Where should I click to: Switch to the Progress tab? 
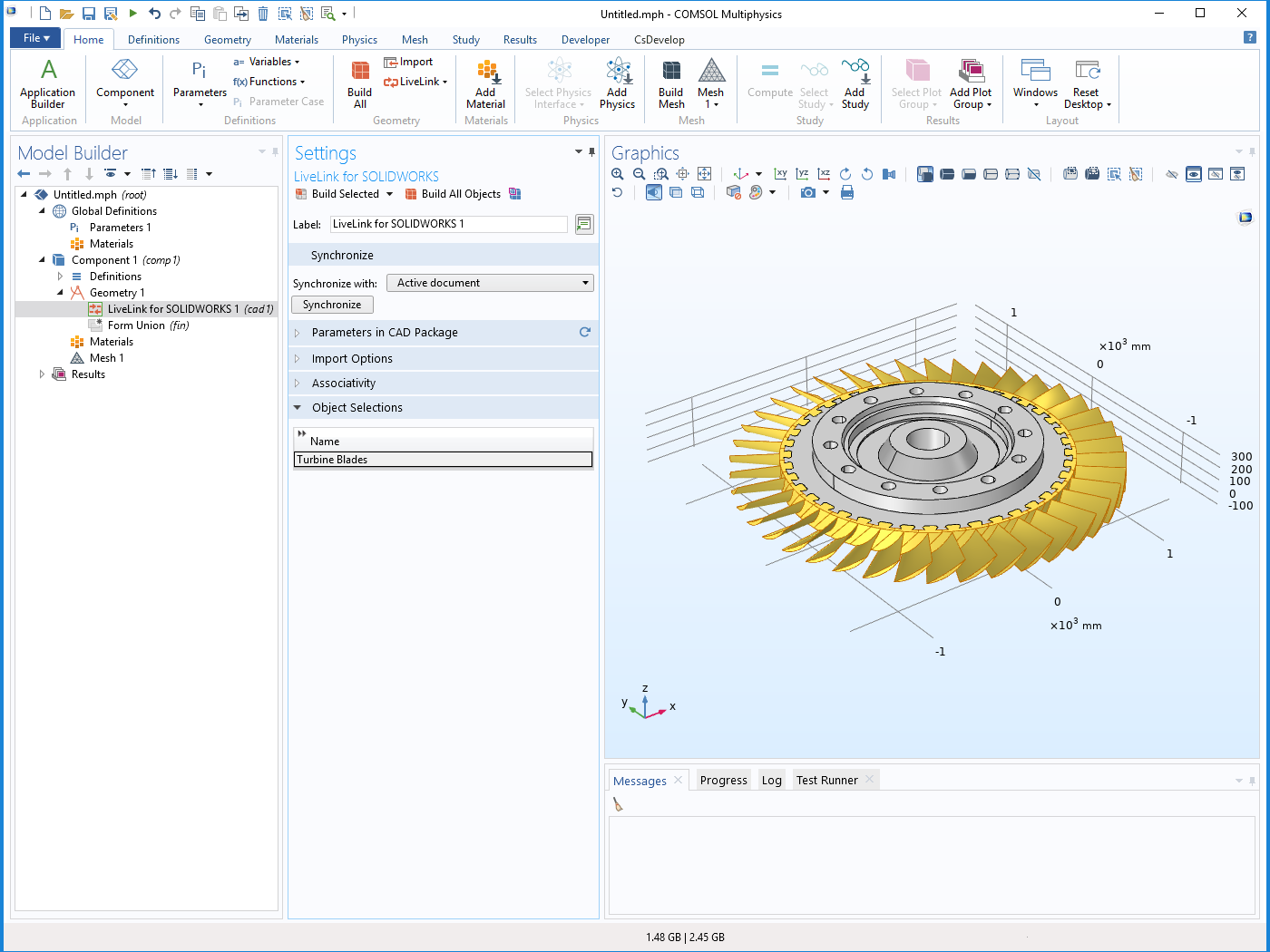pyautogui.click(x=723, y=781)
